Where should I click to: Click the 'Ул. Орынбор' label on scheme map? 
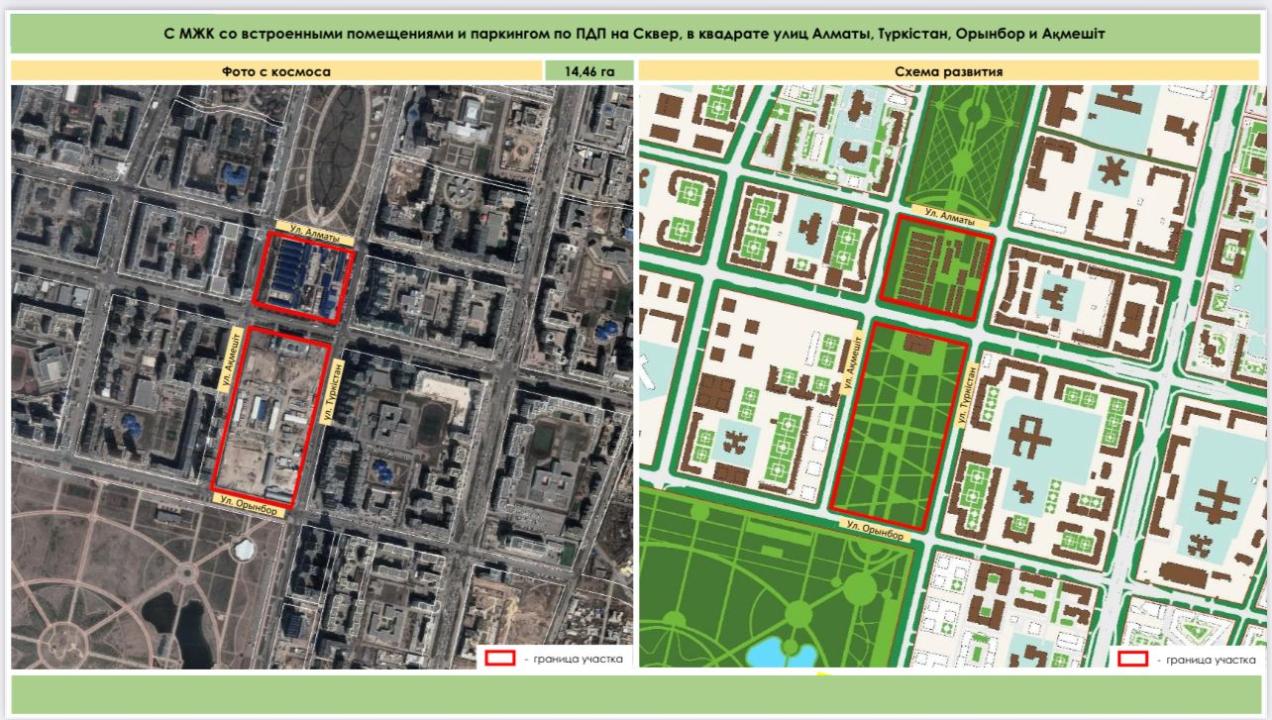[875, 530]
